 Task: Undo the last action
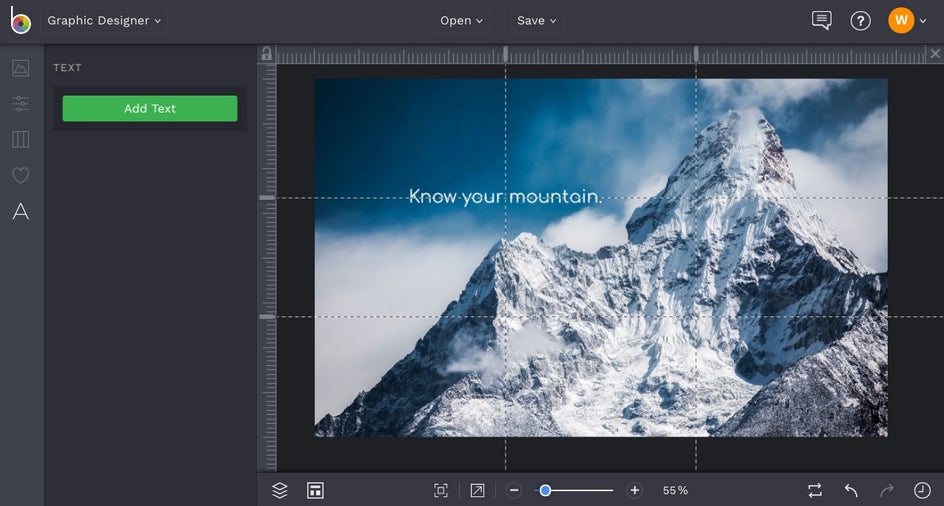tap(851, 490)
